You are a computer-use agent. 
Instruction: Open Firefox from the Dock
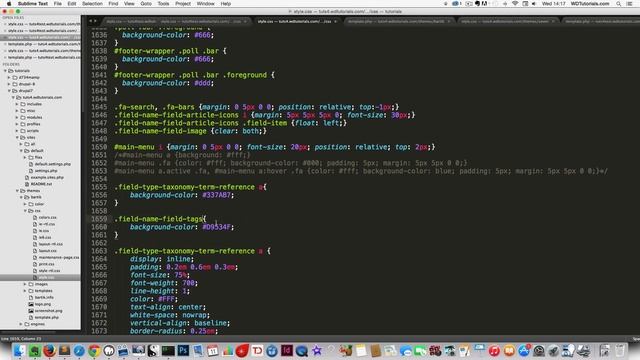click(49, 351)
